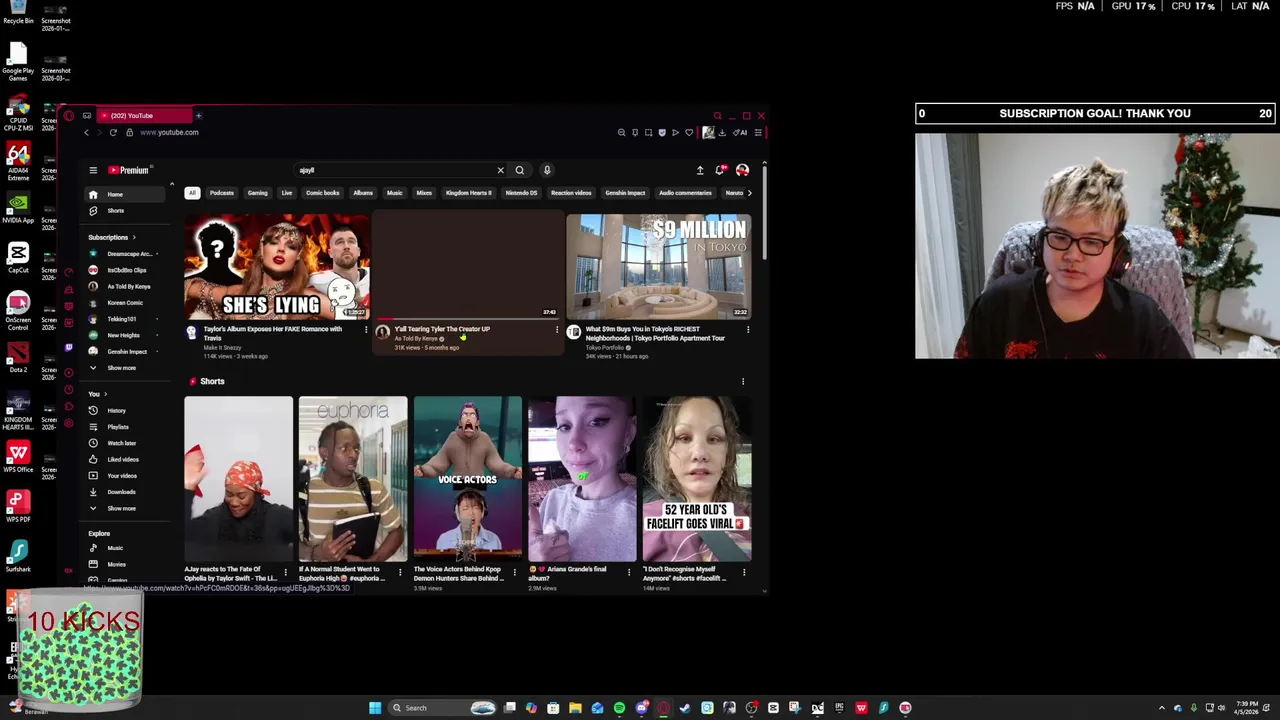Open YouTube notifications bell

[x=719, y=170]
